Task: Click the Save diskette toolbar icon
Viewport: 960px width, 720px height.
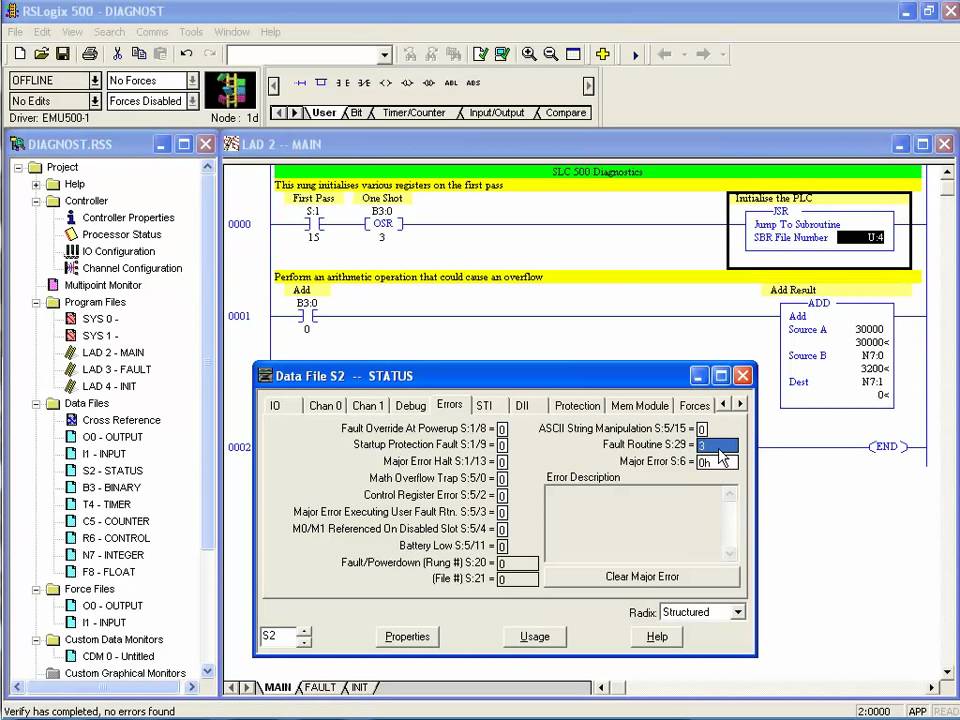Action: coord(62,54)
